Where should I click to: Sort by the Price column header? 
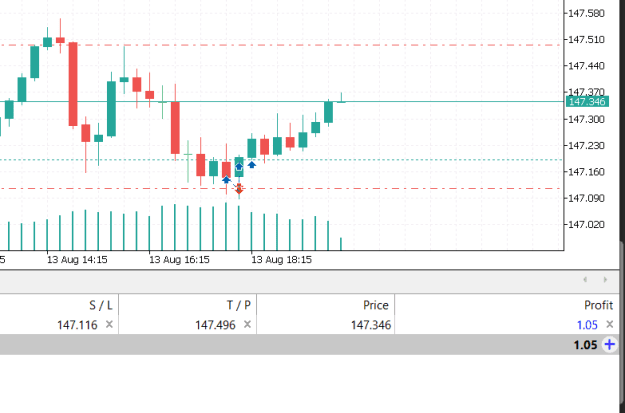(375, 305)
